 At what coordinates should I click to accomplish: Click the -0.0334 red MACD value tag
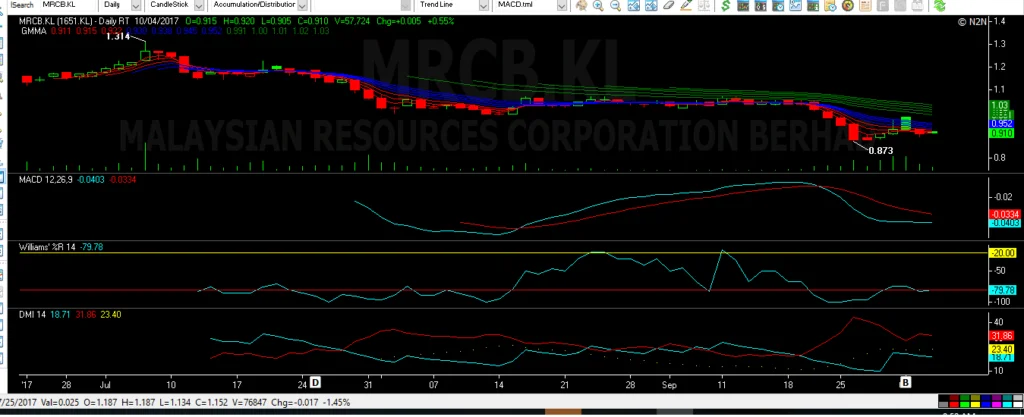(x=1005, y=214)
